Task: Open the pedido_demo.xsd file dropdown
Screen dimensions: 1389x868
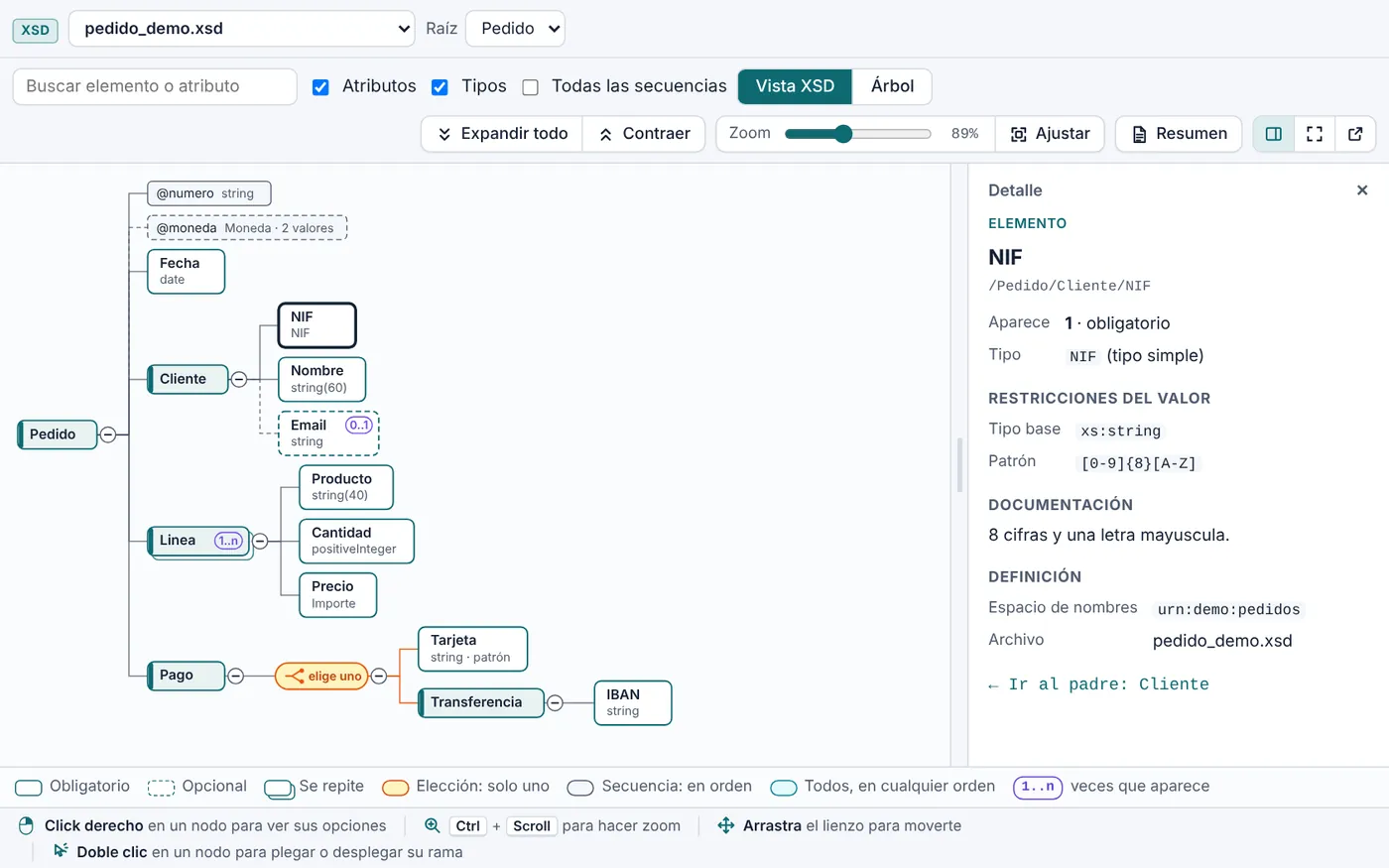Action: click(x=241, y=29)
